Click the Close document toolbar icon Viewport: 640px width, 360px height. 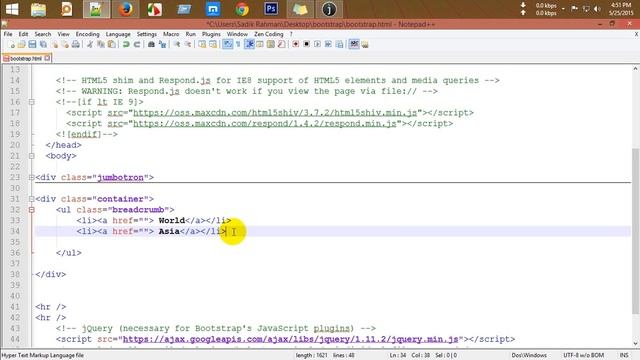pos(54,44)
